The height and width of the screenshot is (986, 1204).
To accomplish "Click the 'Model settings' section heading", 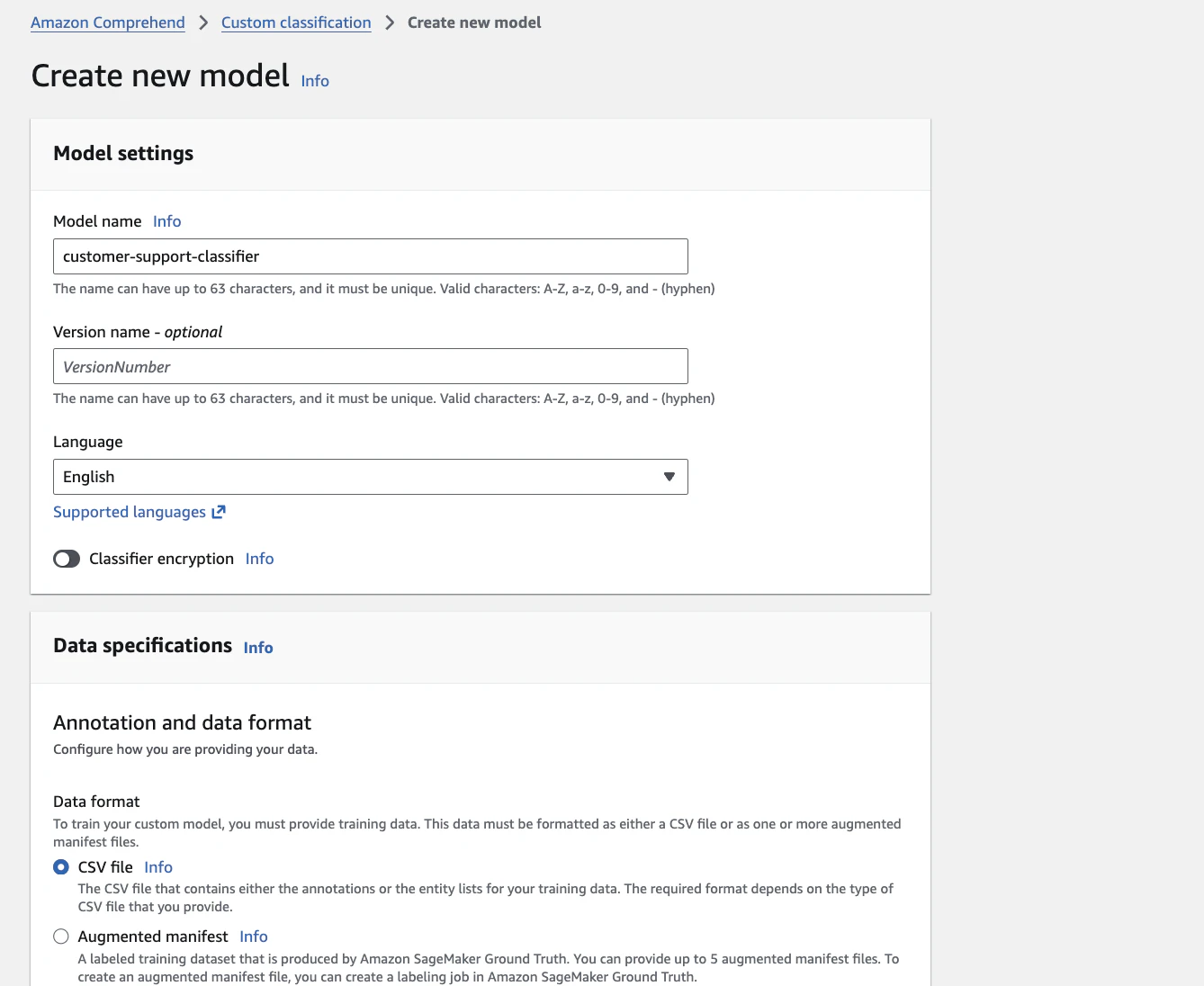I will coord(123,154).
